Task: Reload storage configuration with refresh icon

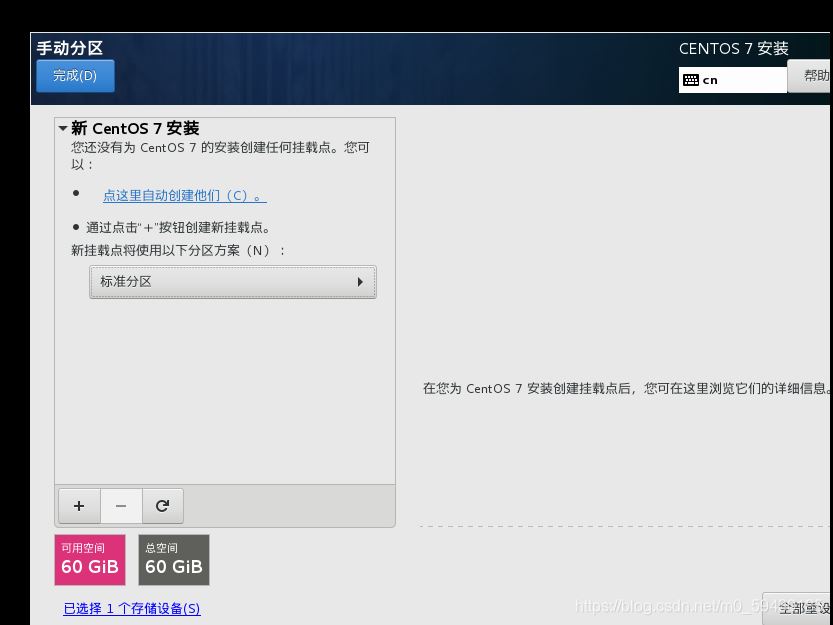Action: coord(163,506)
